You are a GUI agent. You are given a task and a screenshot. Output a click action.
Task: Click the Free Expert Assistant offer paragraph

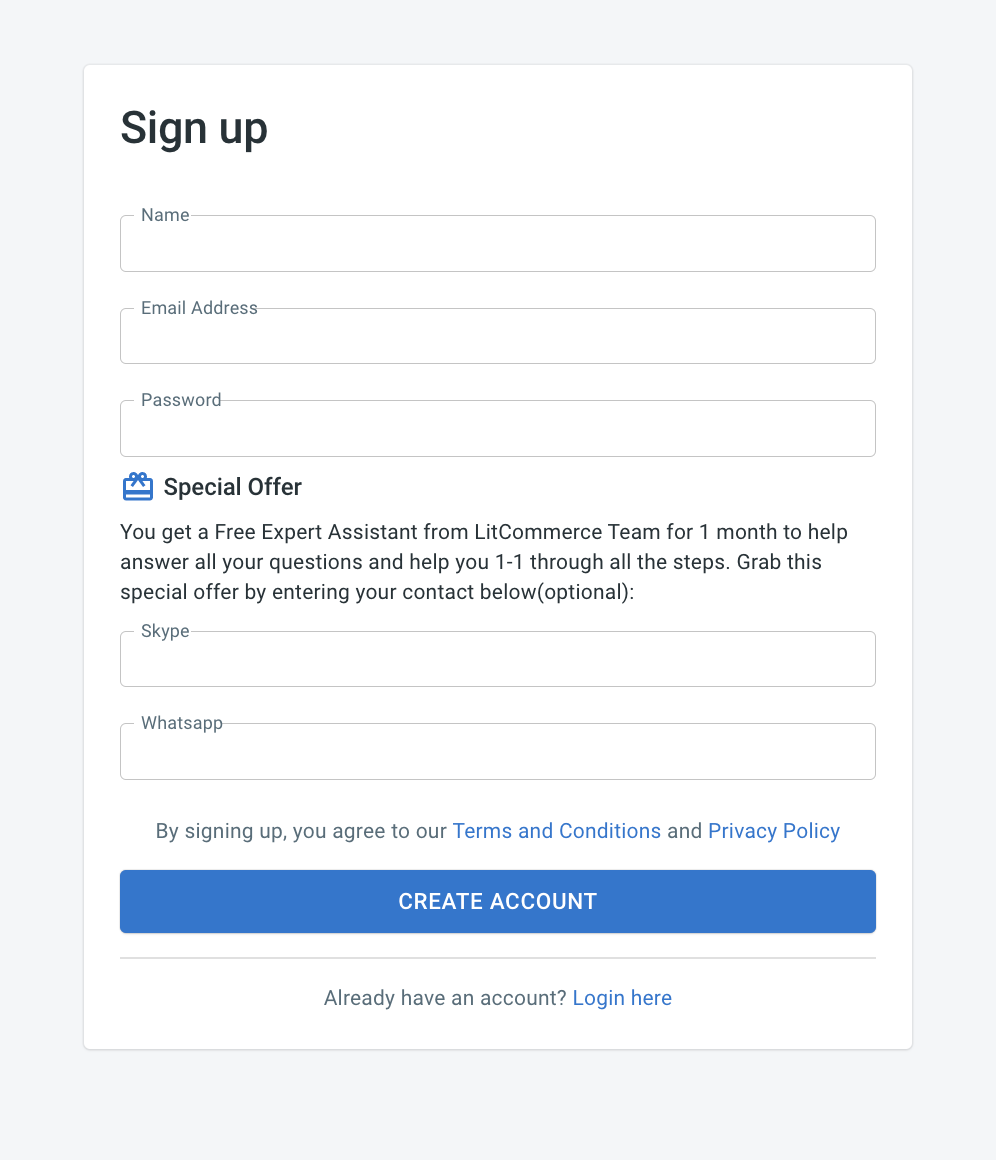[484, 562]
